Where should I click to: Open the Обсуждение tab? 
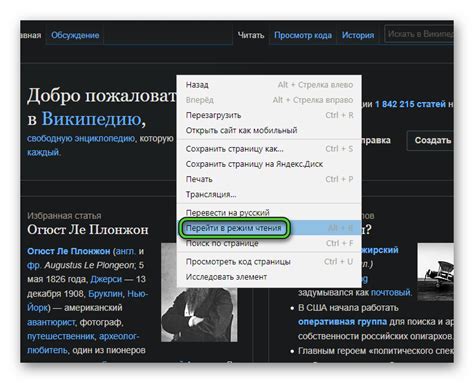tap(75, 35)
